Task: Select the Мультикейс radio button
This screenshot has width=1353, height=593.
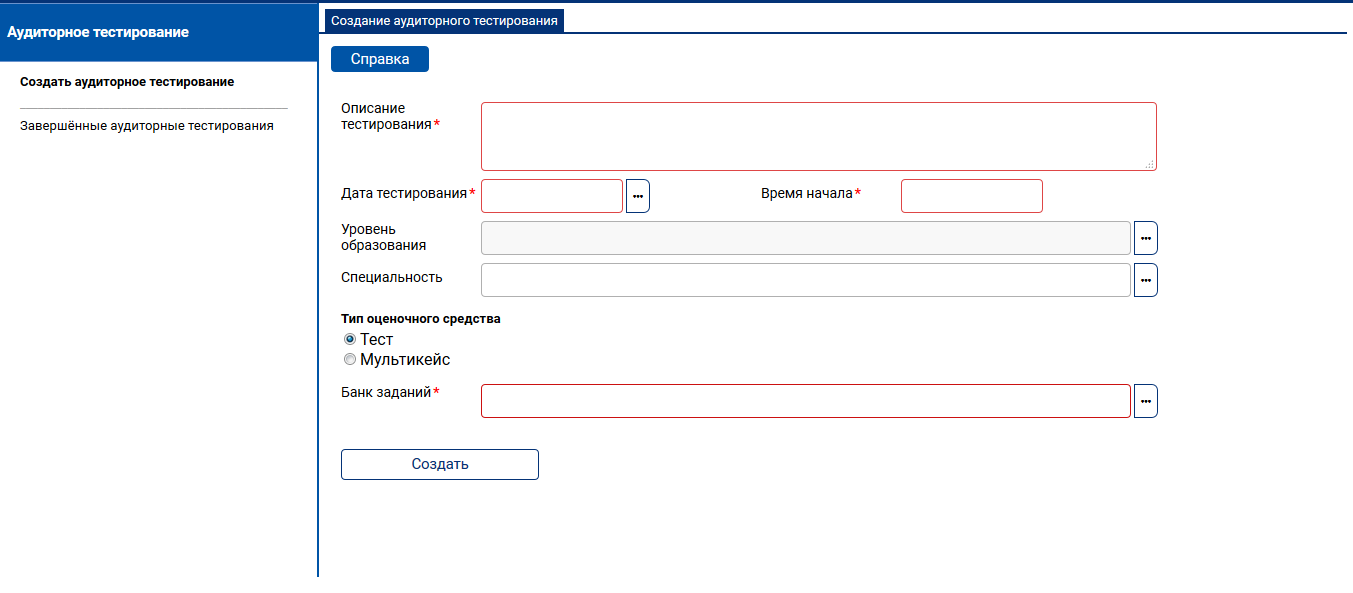Action: tap(350, 359)
